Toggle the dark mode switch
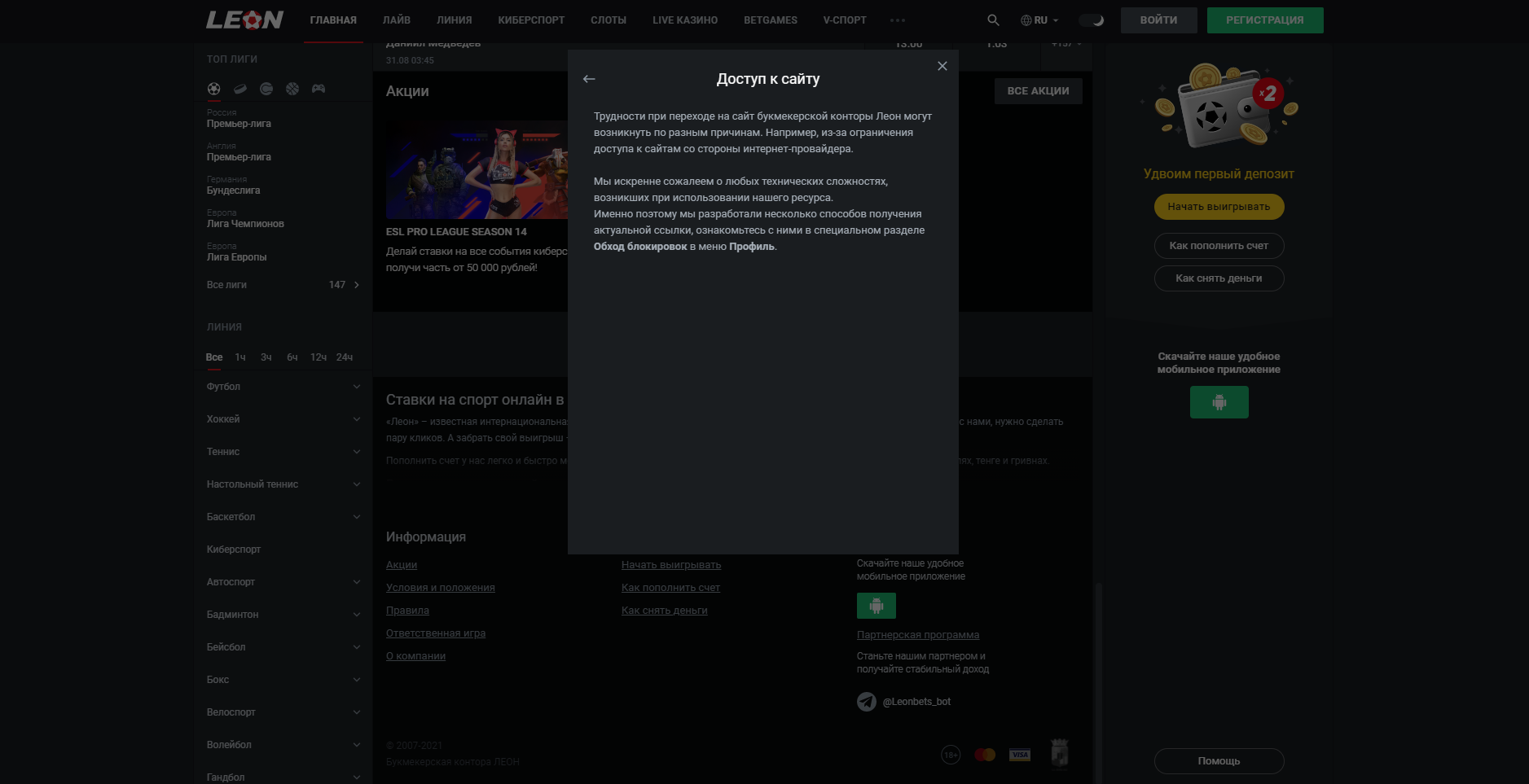 [x=1091, y=20]
